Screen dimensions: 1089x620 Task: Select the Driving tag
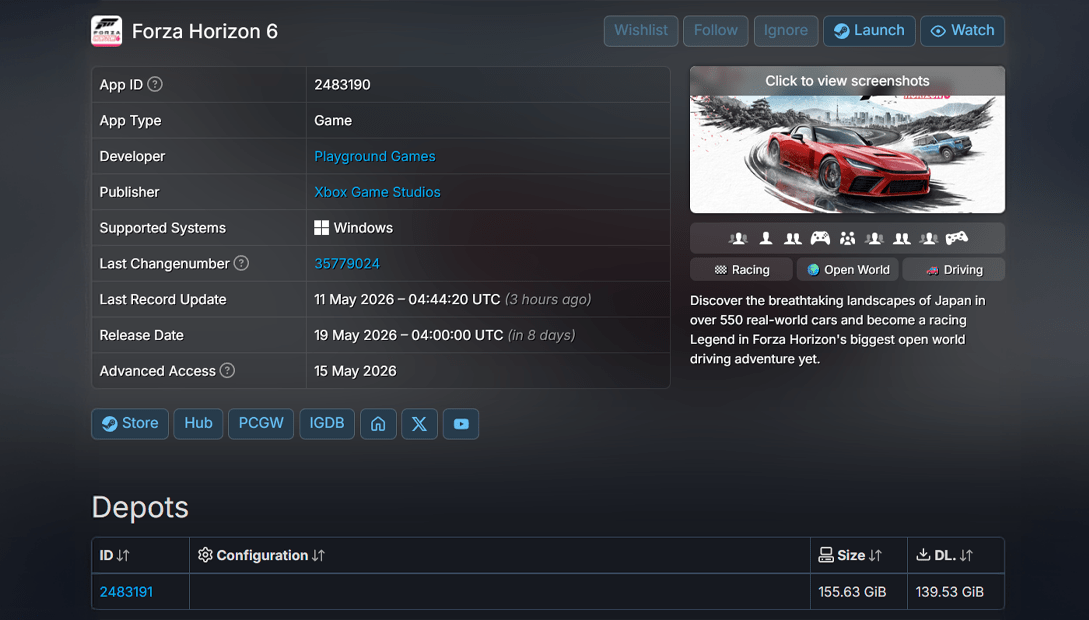tap(954, 269)
